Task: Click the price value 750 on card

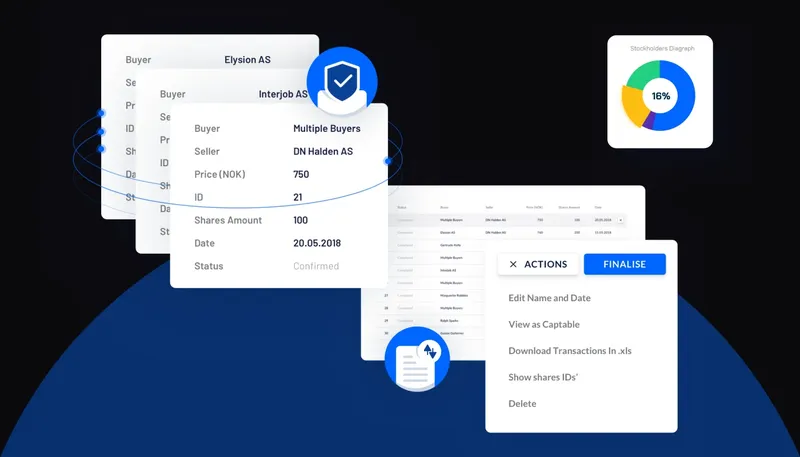Action: point(301,174)
